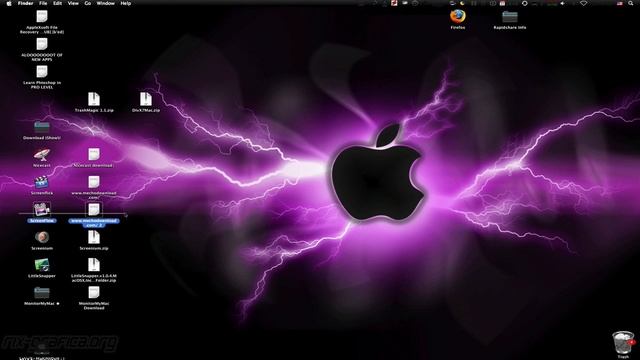
Task: Select the highlighted ScreenFlow app icon
Action: coord(42,210)
